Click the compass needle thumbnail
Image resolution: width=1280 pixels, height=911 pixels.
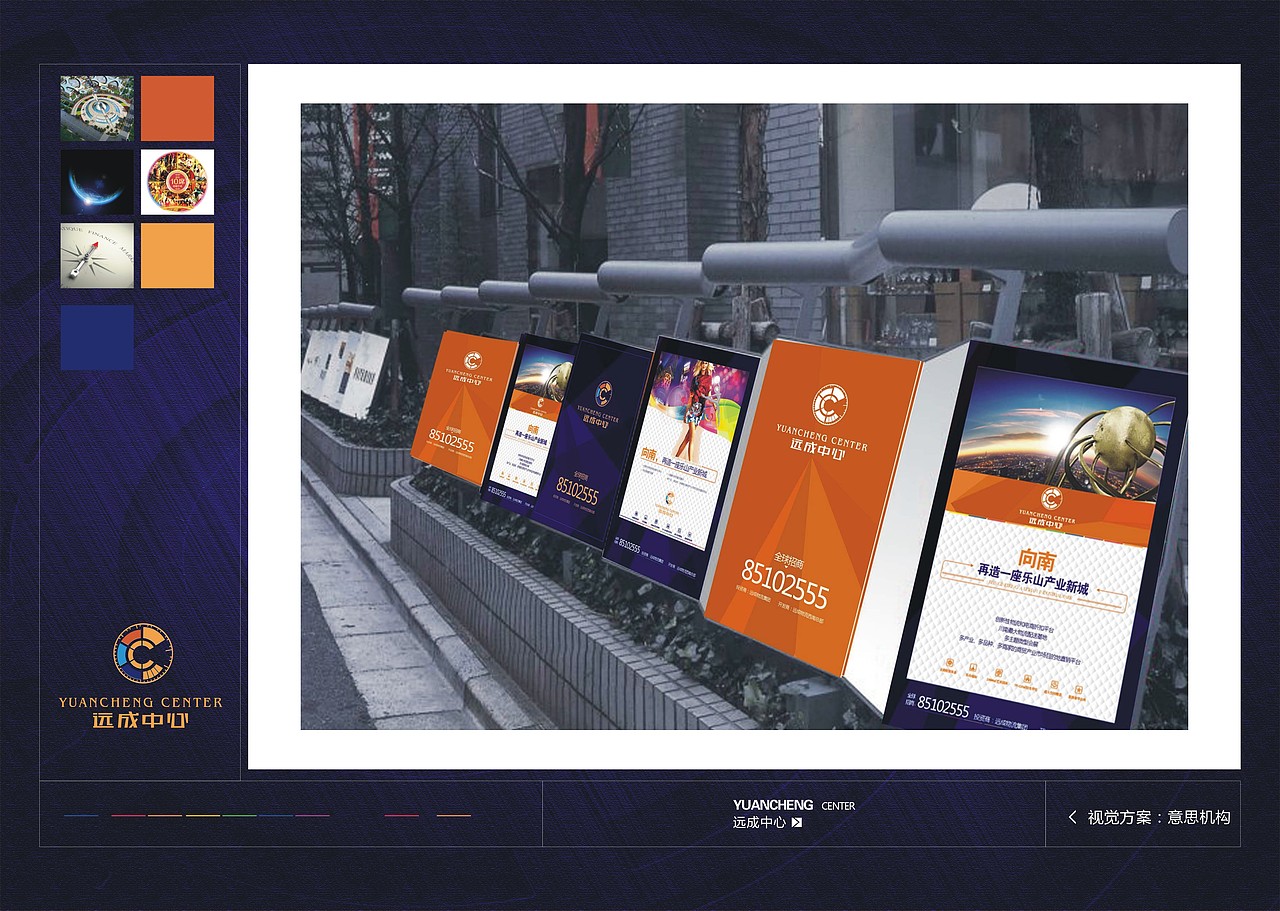[x=97, y=255]
